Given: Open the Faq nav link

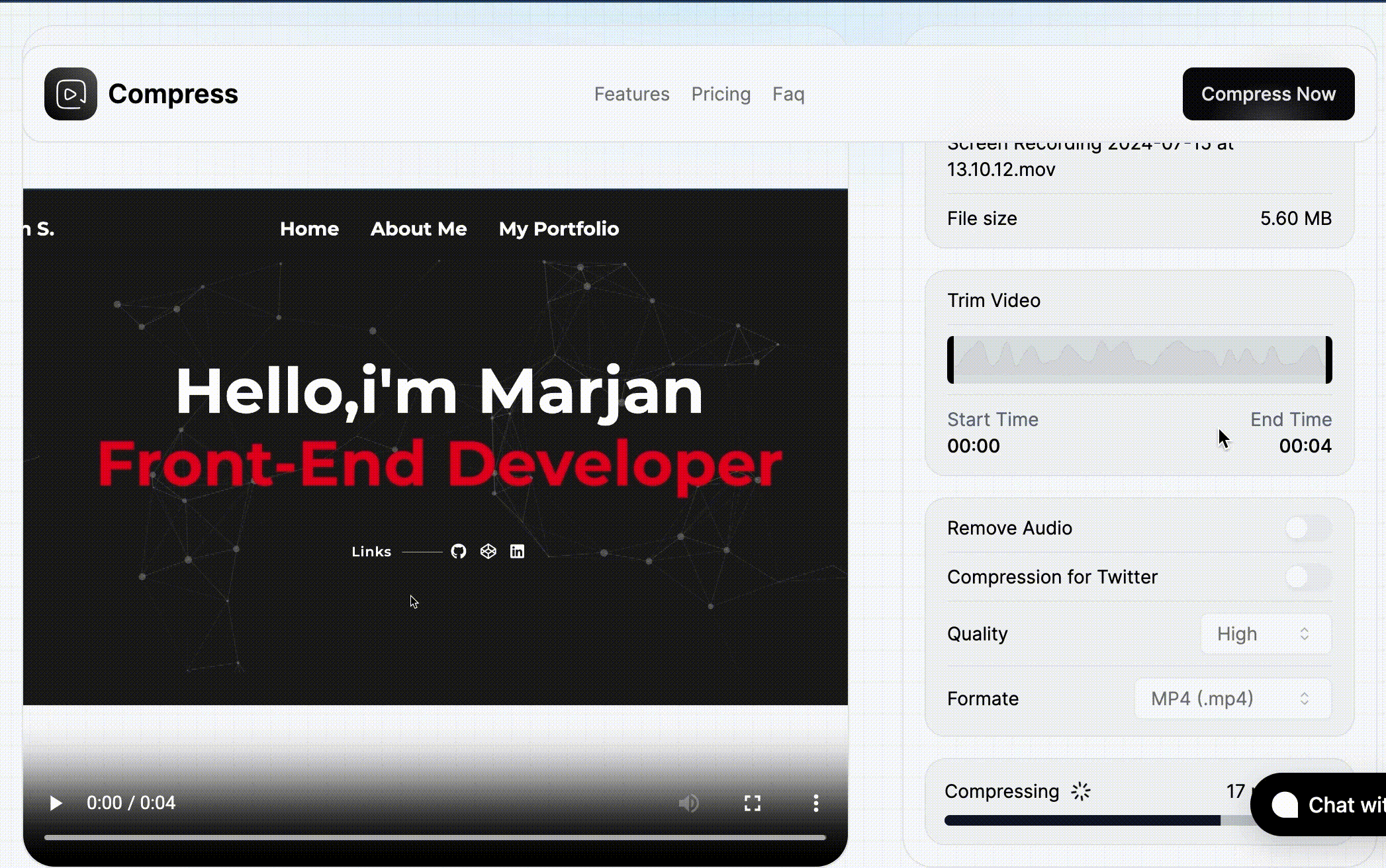Looking at the screenshot, I should [x=788, y=94].
